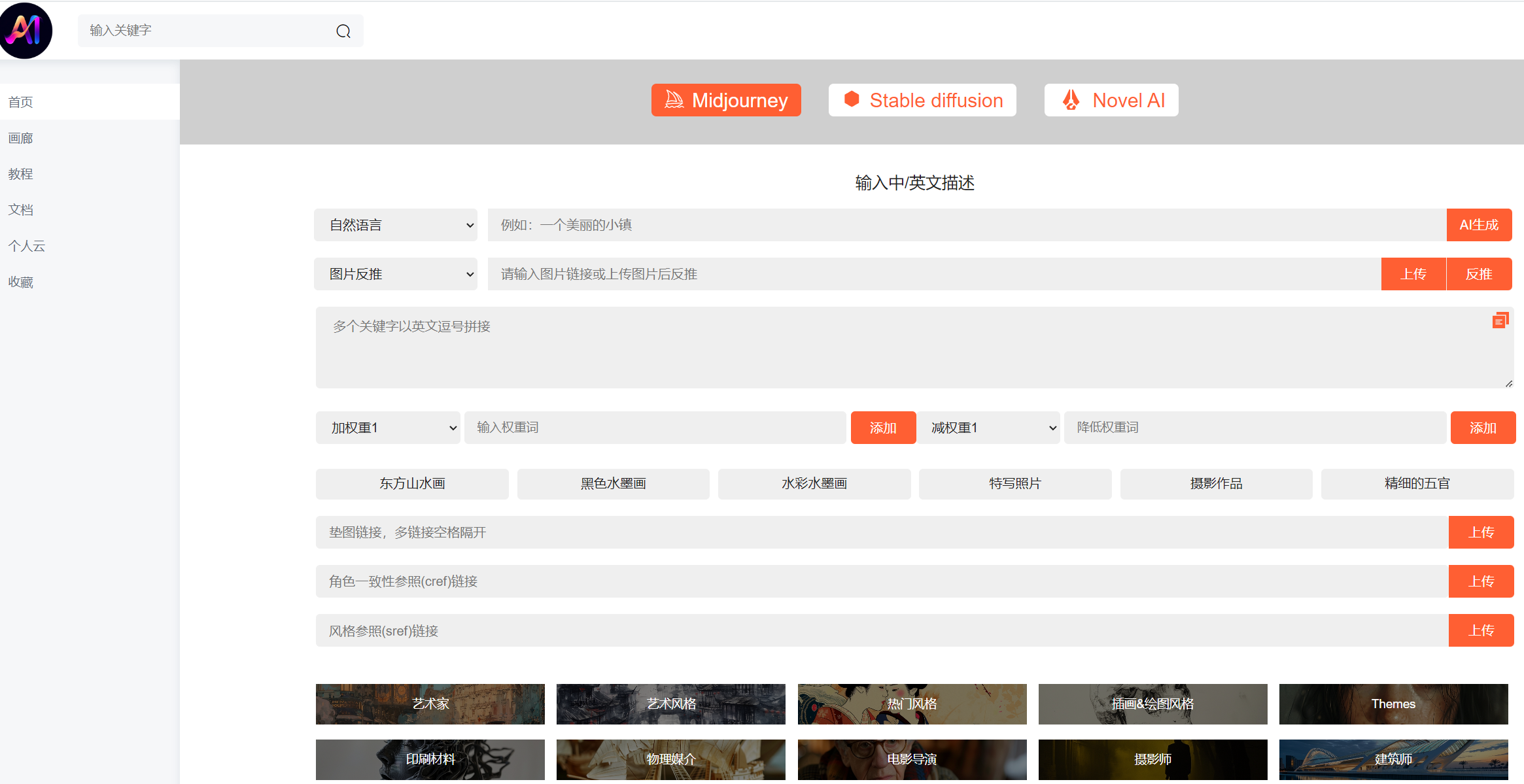Focus the top keyword search box

tap(220, 31)
